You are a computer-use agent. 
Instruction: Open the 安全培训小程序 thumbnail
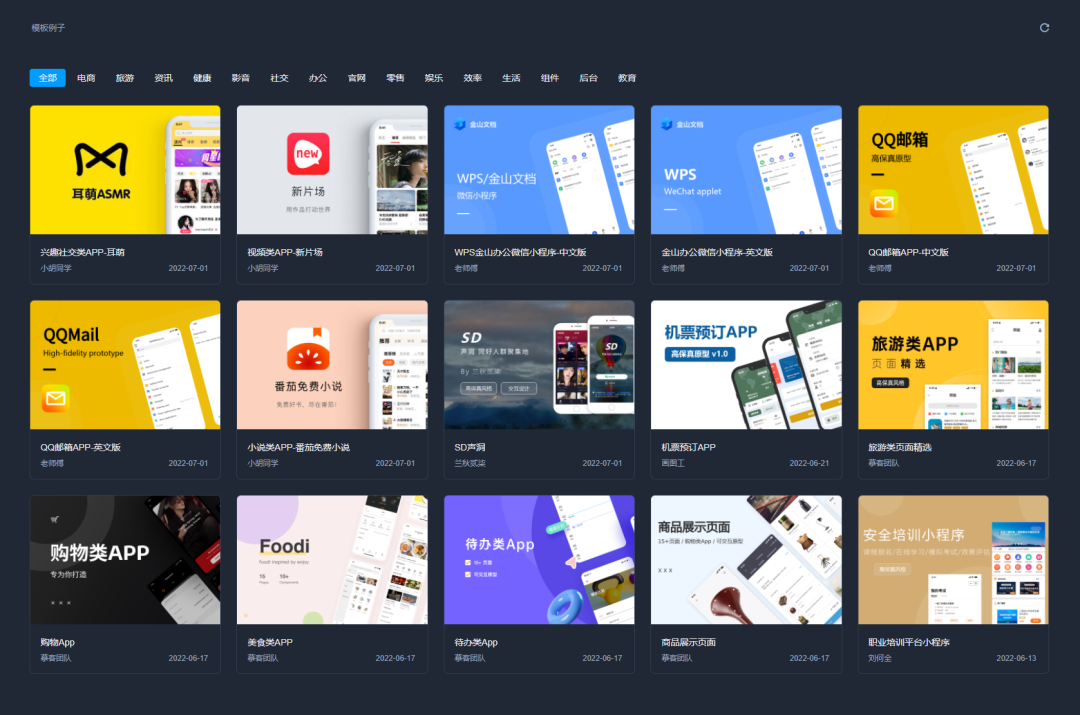pyautogui.click(x=953, y=559)
